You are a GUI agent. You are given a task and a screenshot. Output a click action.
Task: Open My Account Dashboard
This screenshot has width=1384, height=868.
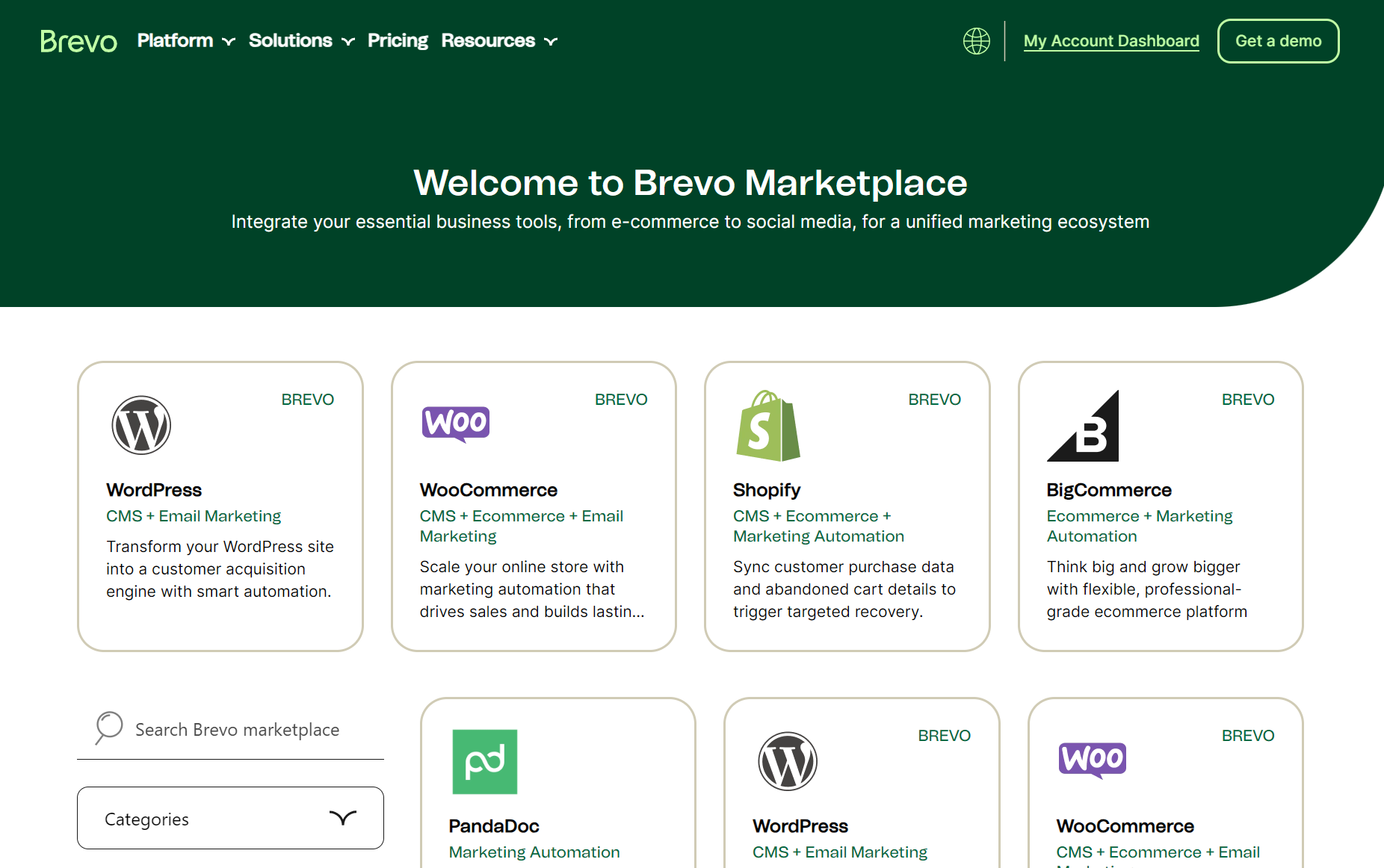(x=1111, y=41)
